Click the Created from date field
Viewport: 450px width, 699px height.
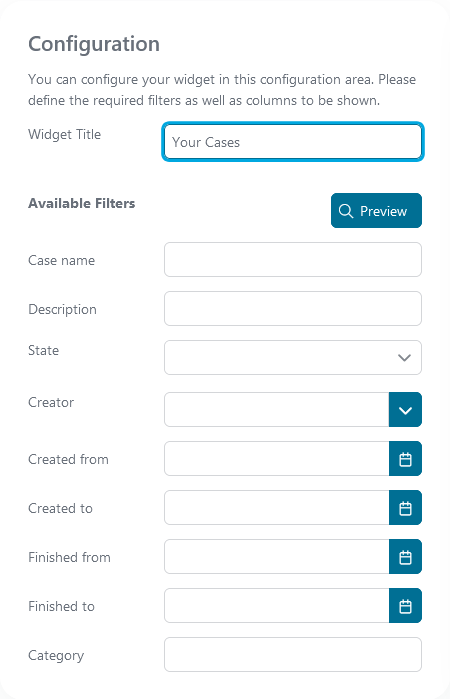click(277, 459)
